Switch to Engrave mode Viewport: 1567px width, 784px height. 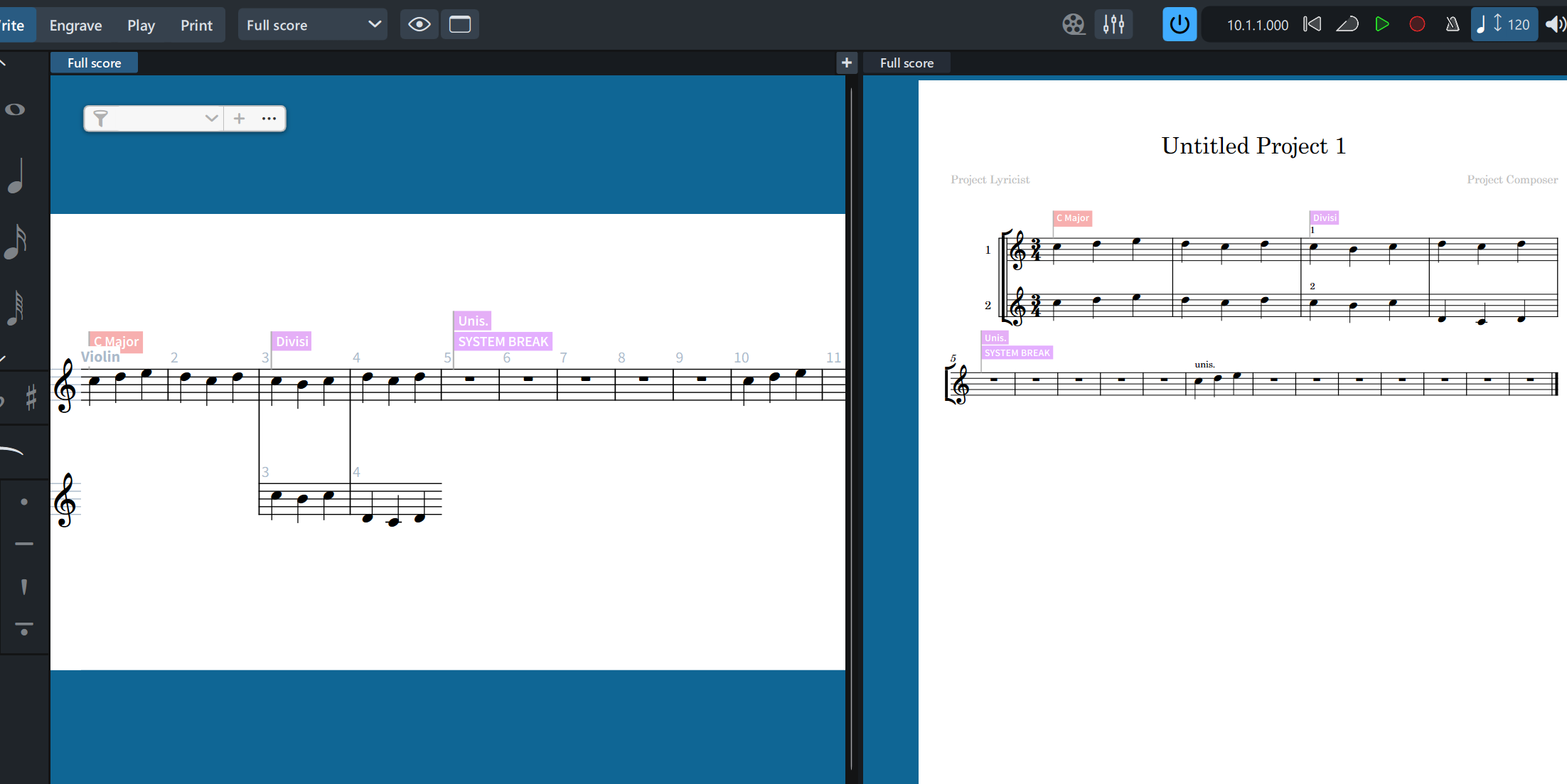click(75, 25)
